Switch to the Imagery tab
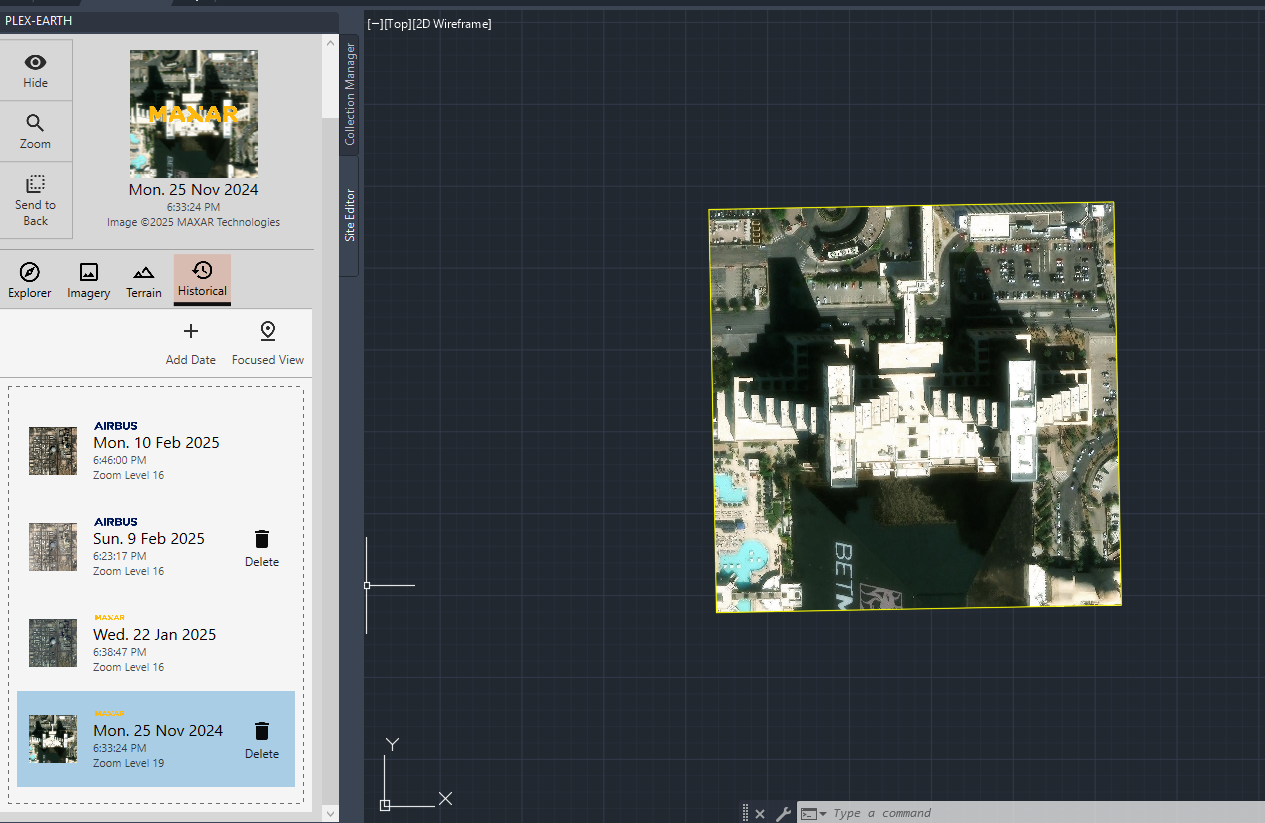 click(x=88, y=280)
